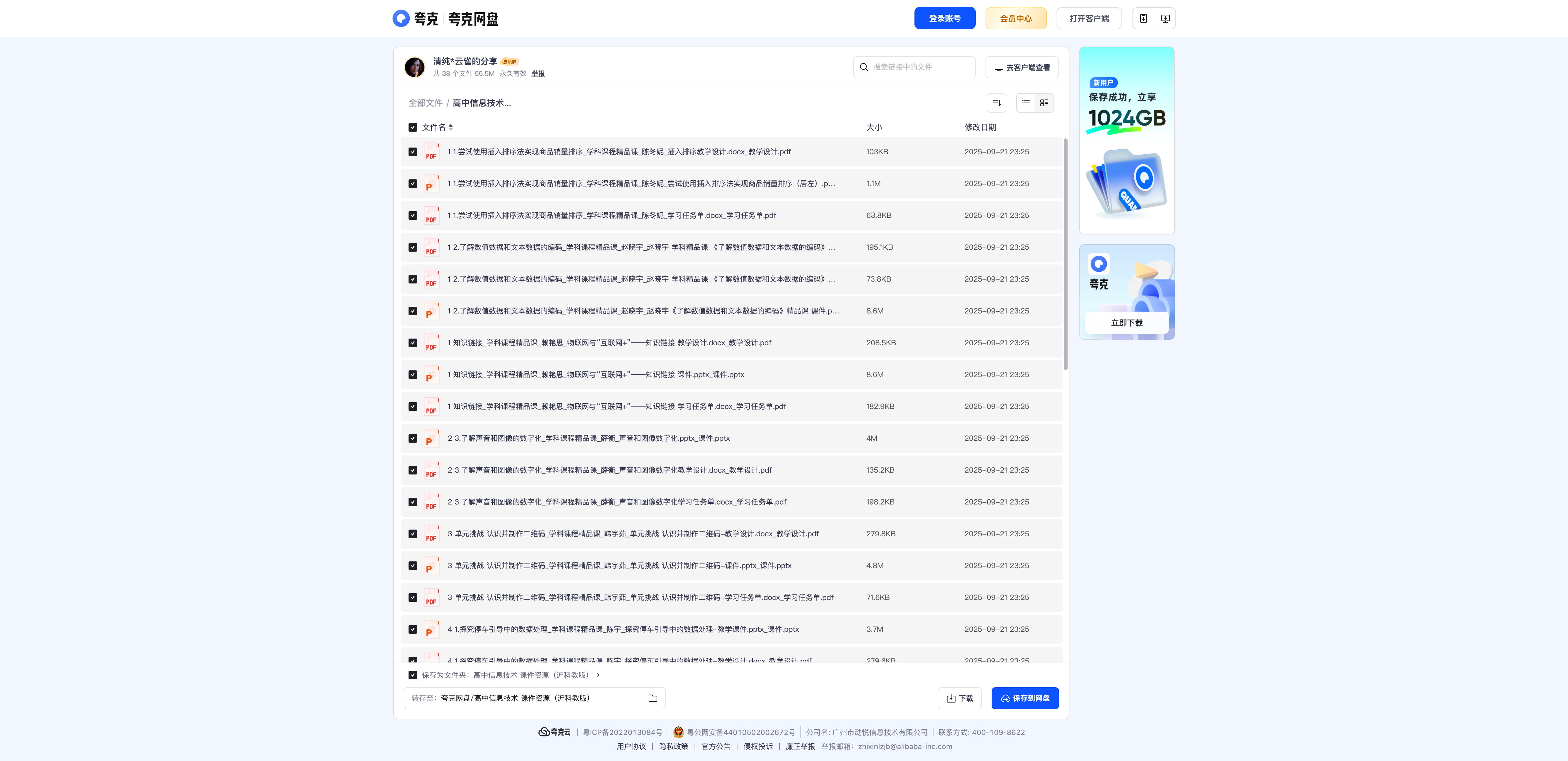Screen dimensions: 1568x761
Task: Click PPT icon of 知识链接 课件.pptx_课件.pptx
Action: click(x=432, y=375)
